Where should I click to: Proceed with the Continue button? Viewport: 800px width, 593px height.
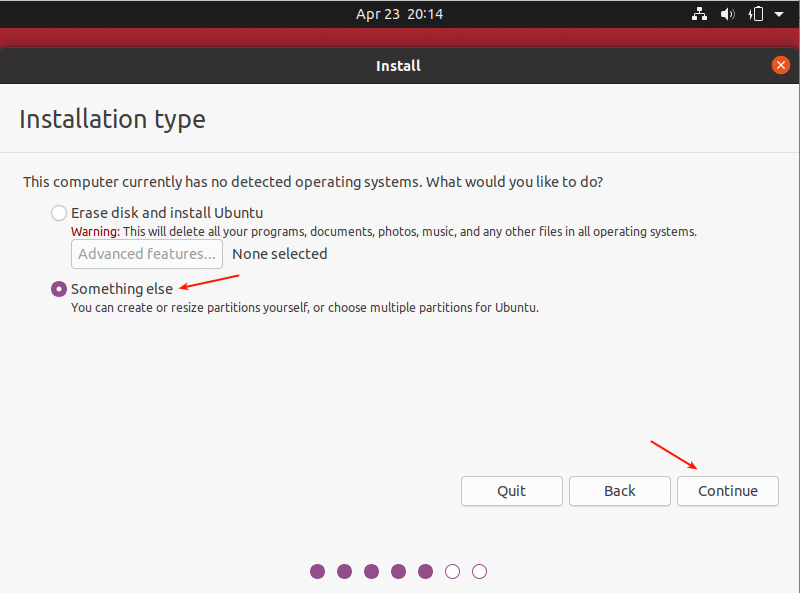pyautogui.click(x=728, y=491)
